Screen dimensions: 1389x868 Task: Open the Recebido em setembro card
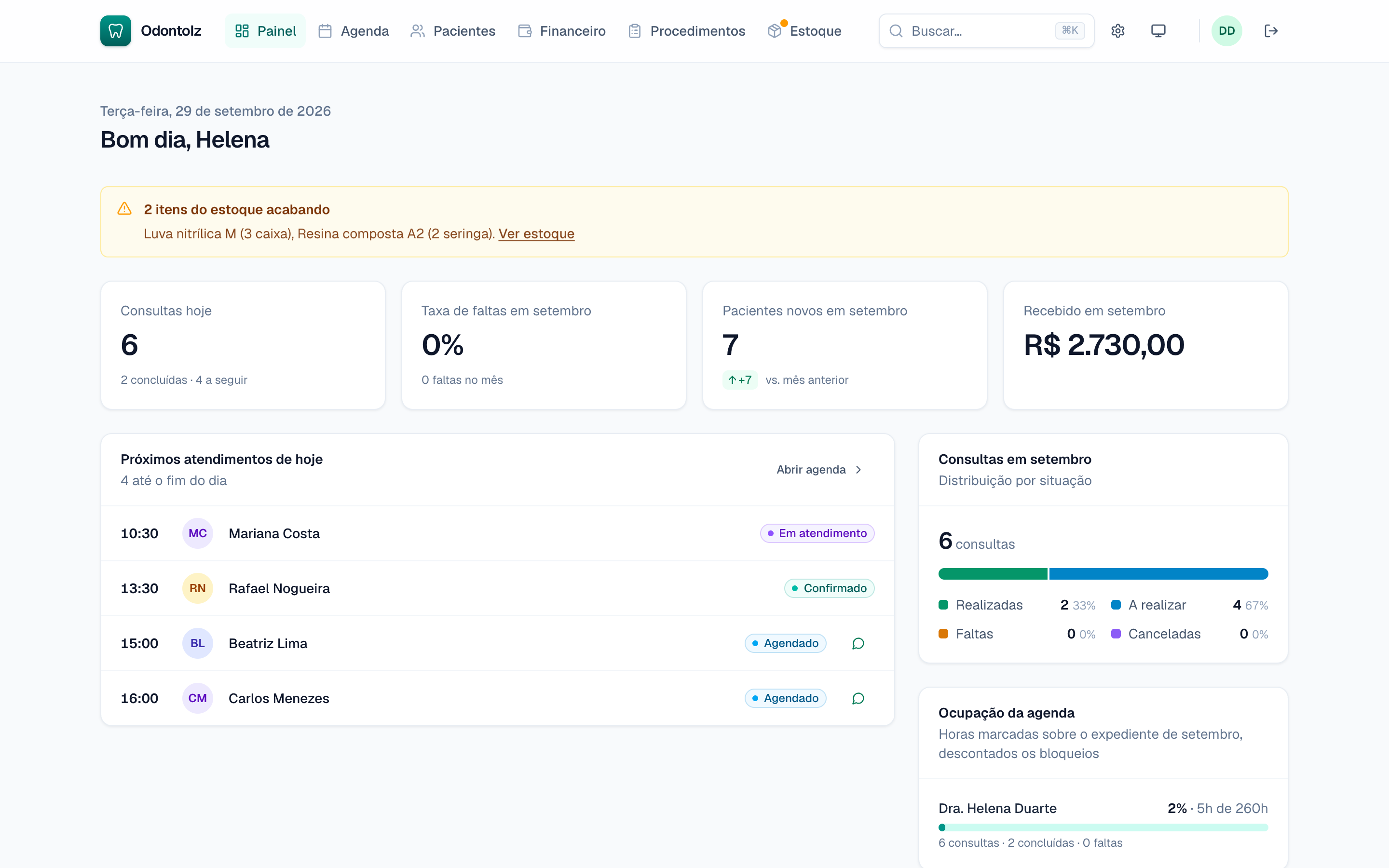coord(1145,345)
